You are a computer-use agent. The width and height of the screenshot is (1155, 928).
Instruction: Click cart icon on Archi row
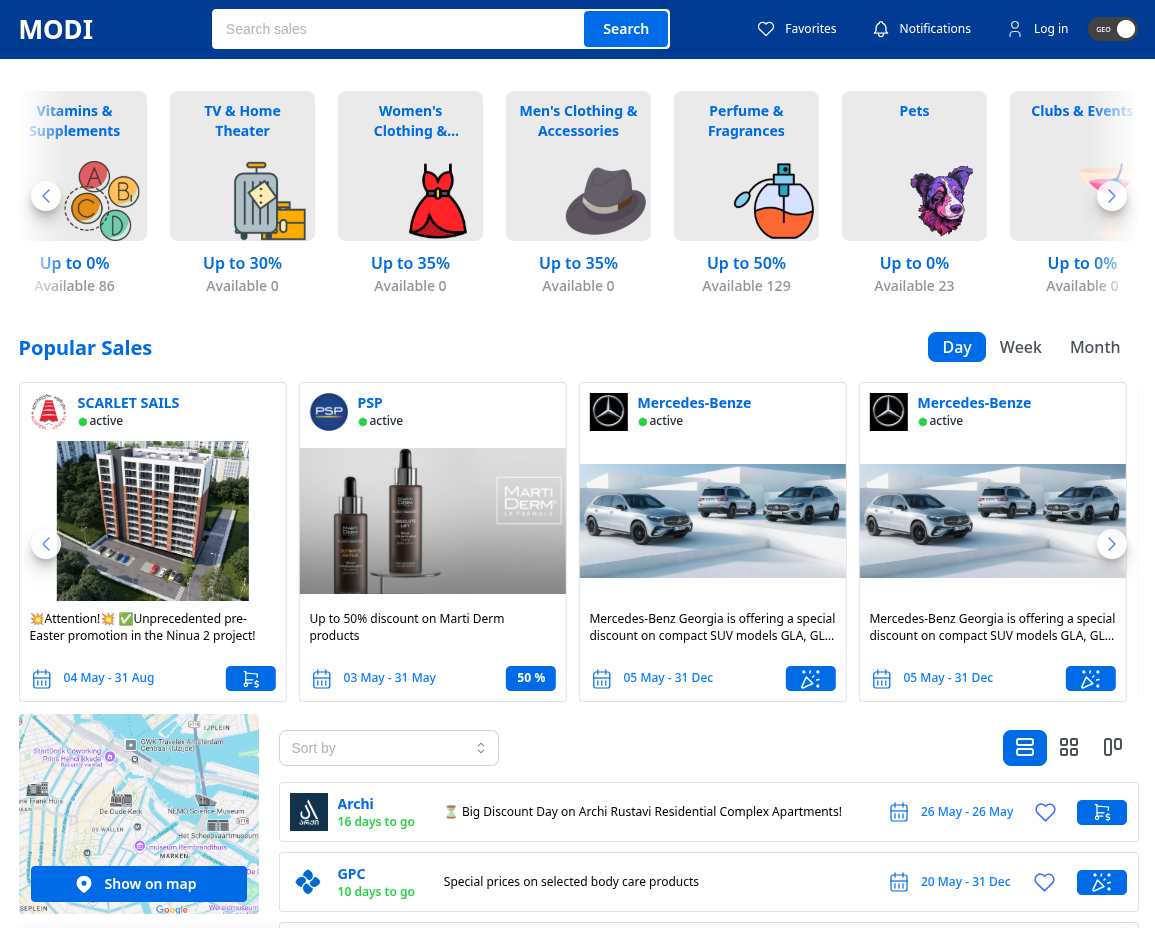point(1101,812)
